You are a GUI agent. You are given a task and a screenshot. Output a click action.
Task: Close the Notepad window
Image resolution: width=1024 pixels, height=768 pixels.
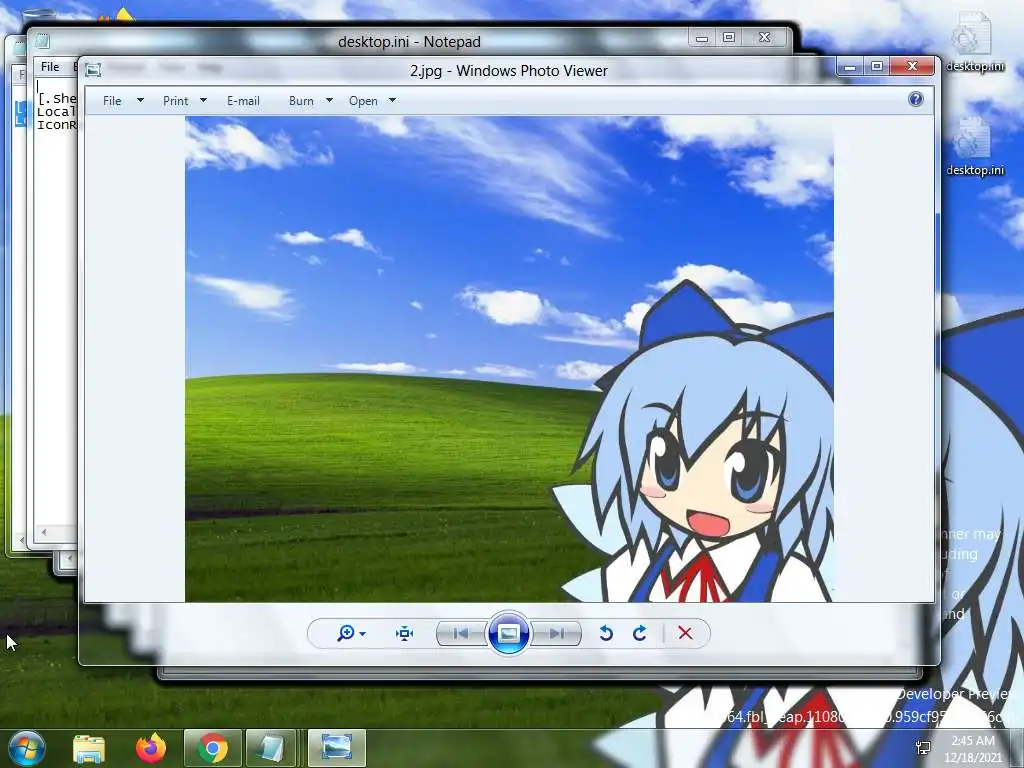tap(764, 38)
